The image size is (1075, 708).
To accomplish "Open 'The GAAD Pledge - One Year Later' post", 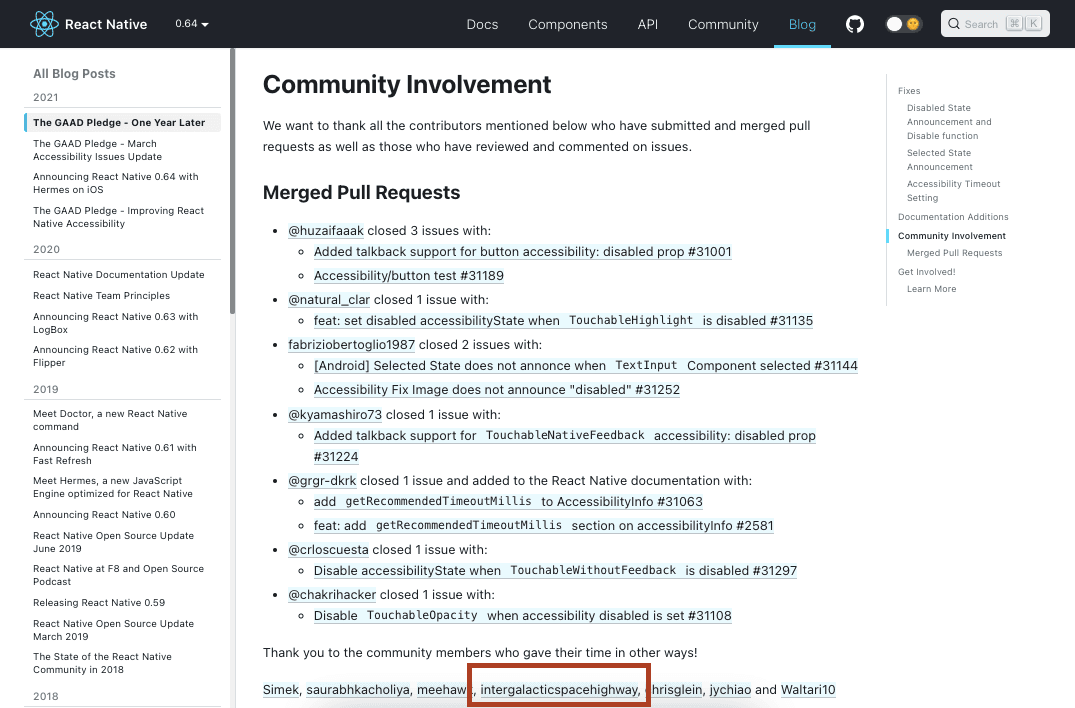I will point(119,123).
